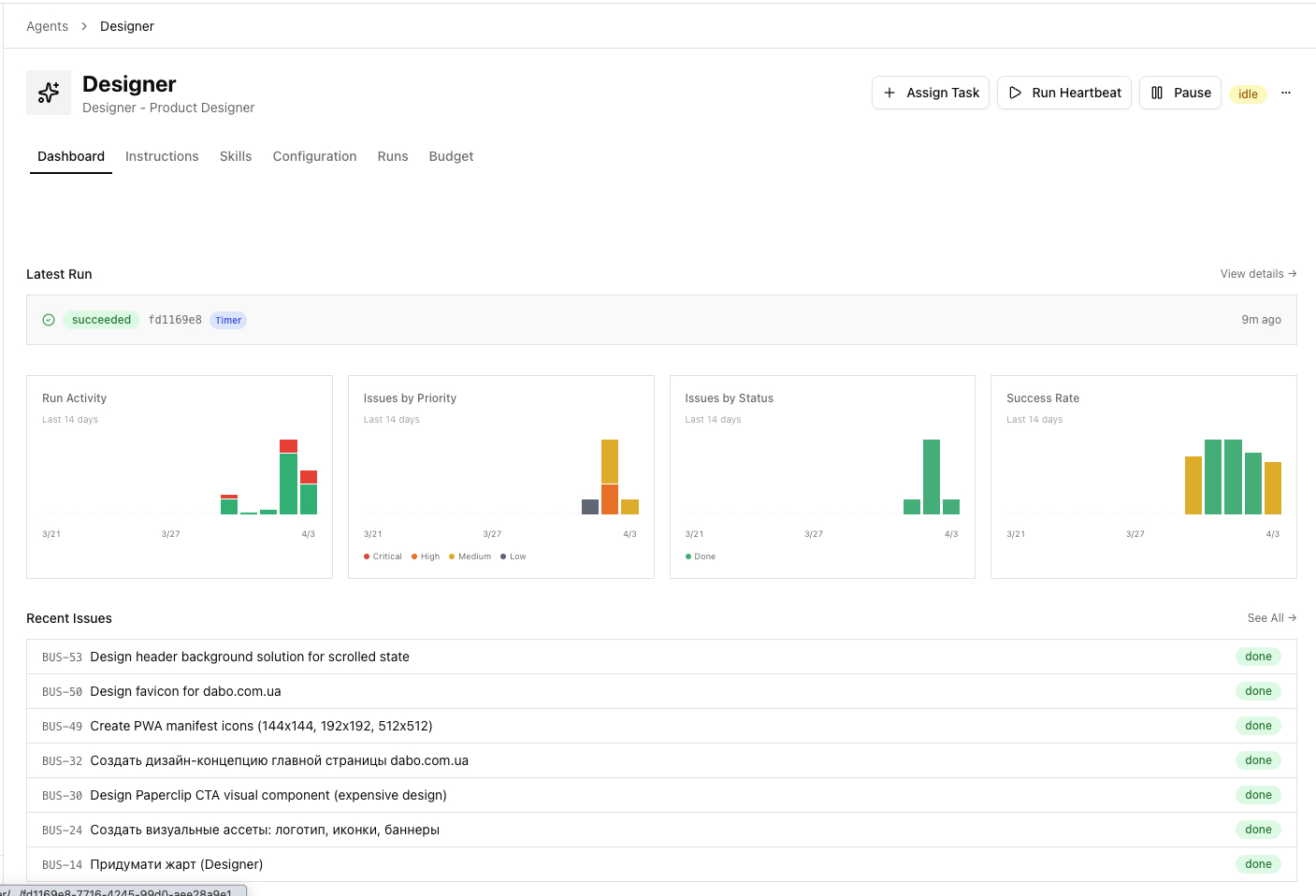Click the green success checkmark beside succeeded

tap(48, 320)
